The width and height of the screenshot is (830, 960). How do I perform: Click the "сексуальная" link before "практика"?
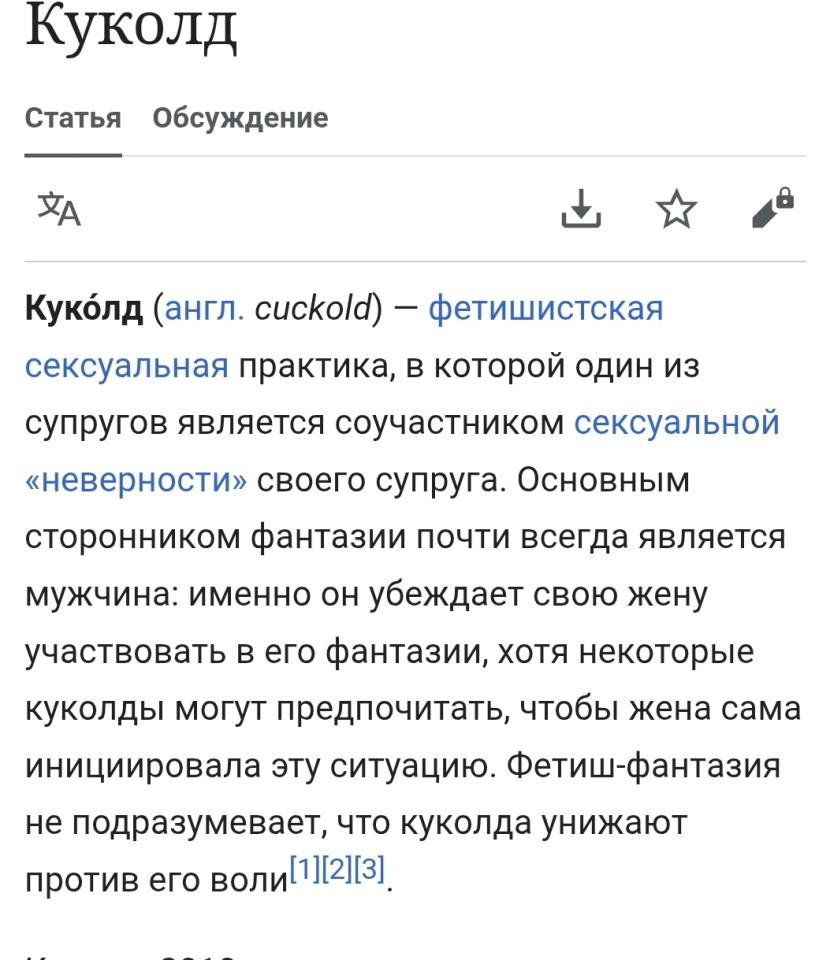(127, 366)
